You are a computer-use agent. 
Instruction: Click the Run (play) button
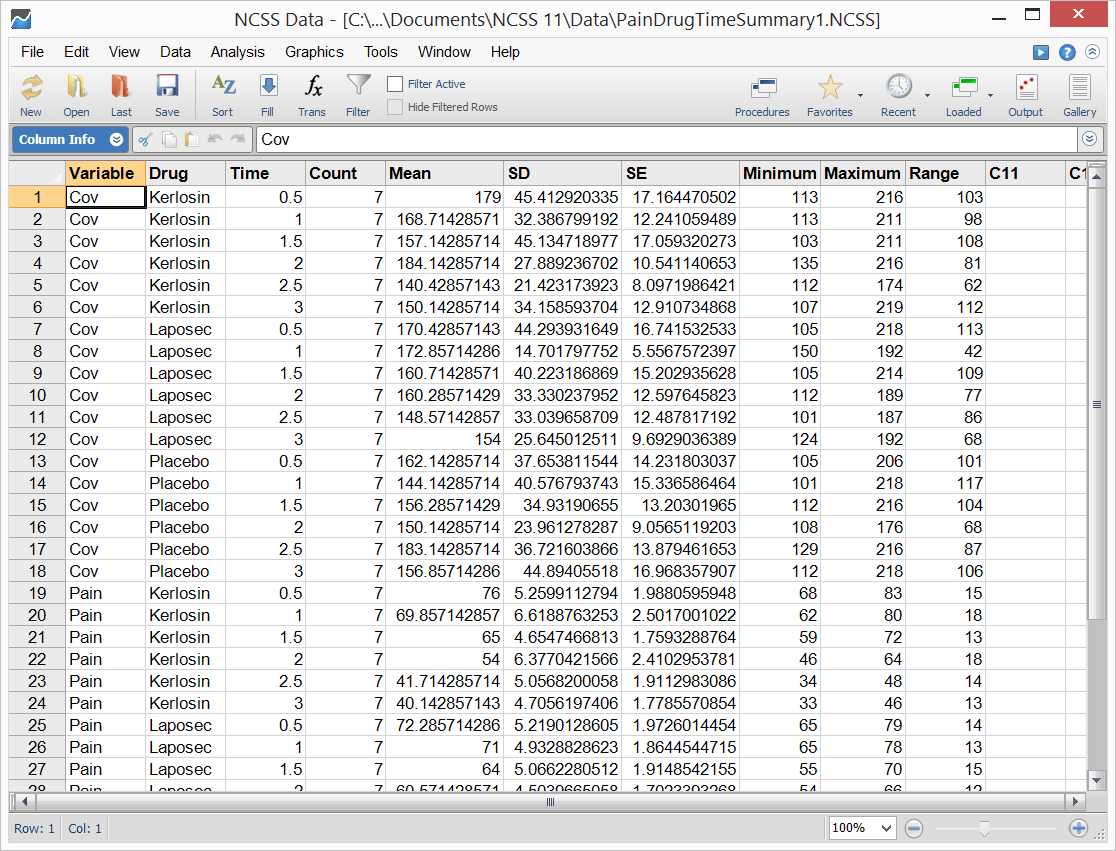pos(1041,52)
